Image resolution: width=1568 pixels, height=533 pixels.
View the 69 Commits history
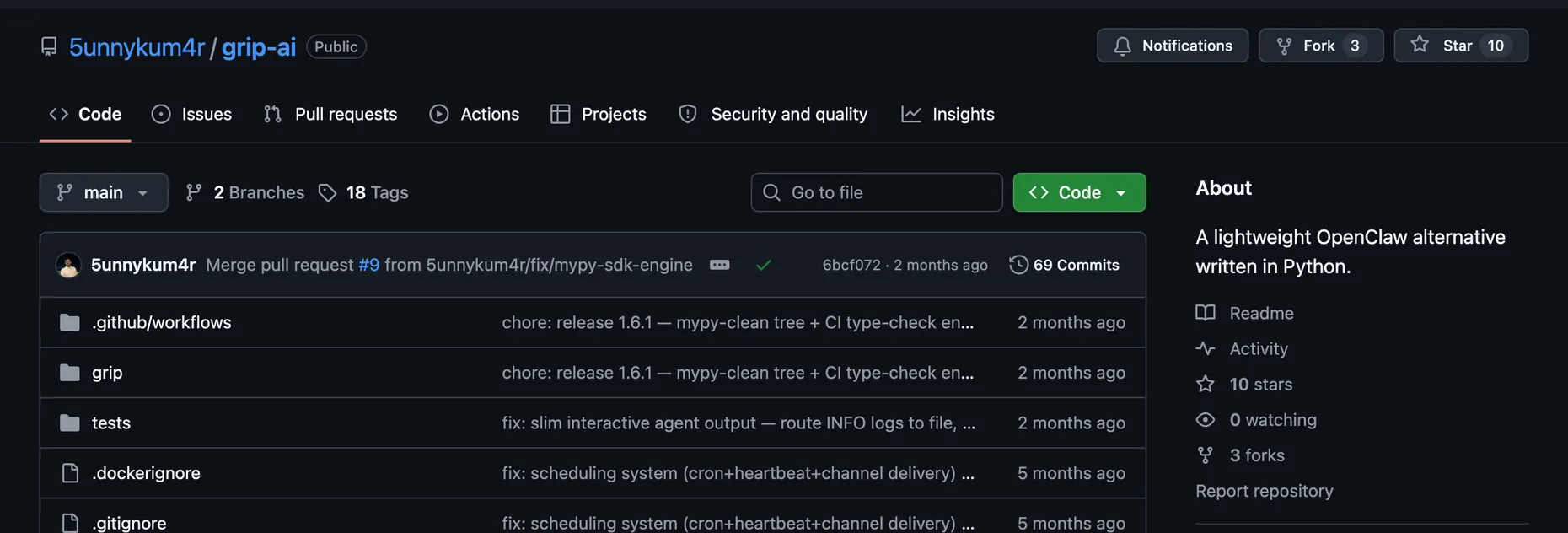1065,265
